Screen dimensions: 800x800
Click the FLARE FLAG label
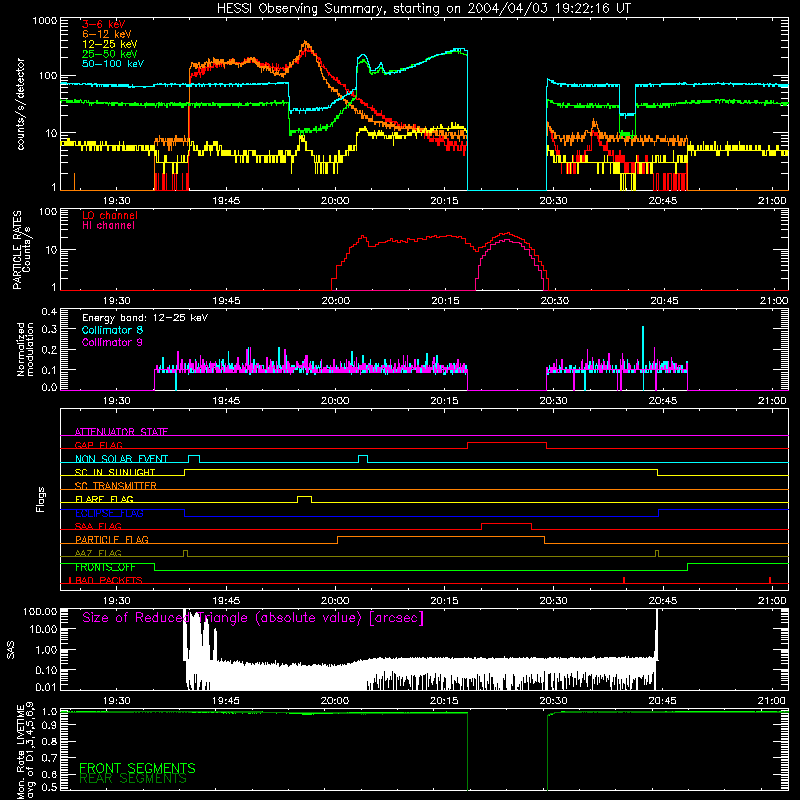(104, 499)
